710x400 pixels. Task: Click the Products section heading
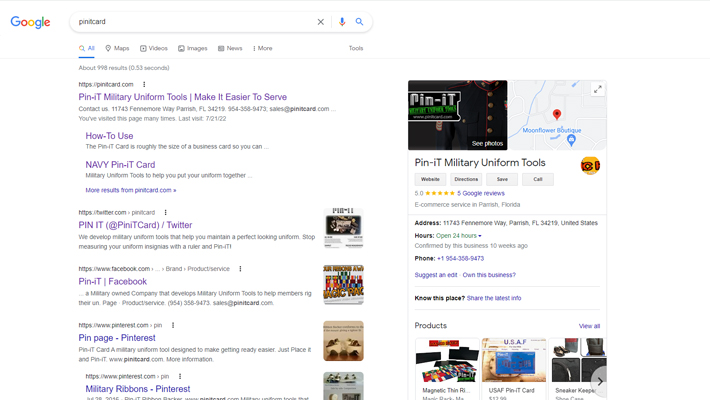tap(431, 326)
